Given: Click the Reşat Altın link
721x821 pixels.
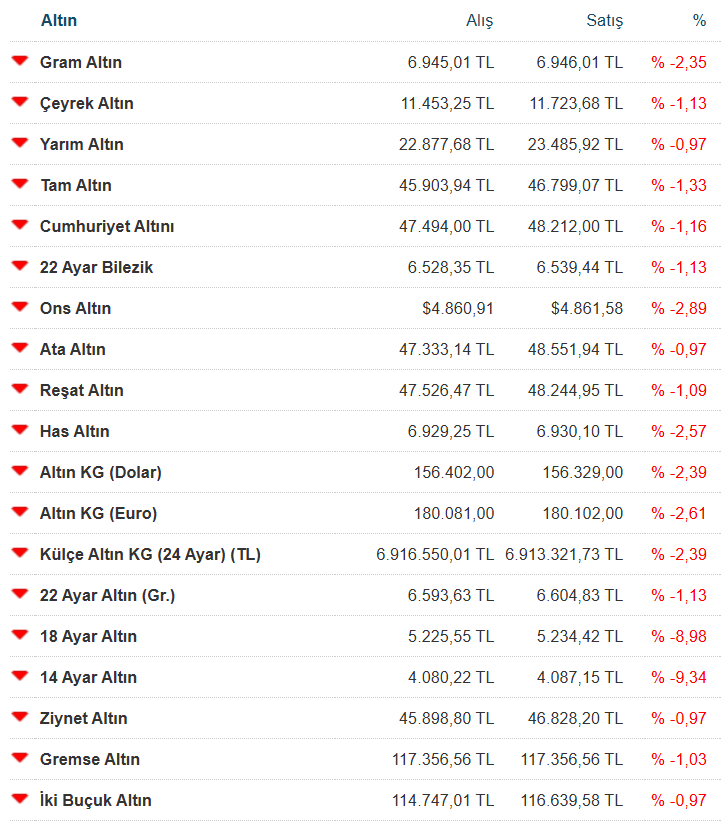Looking at the screenshot, I should tap(82, 390).
